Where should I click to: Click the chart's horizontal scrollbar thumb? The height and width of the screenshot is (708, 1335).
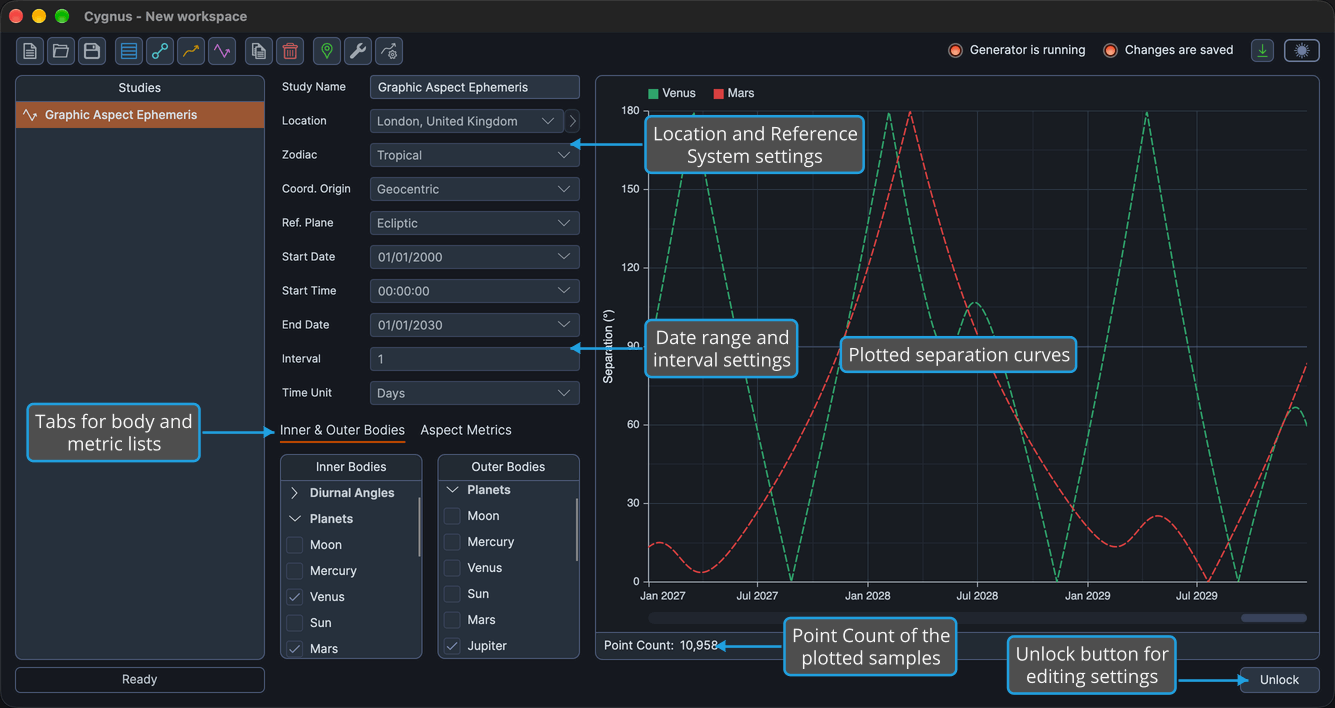[1274, 618]
